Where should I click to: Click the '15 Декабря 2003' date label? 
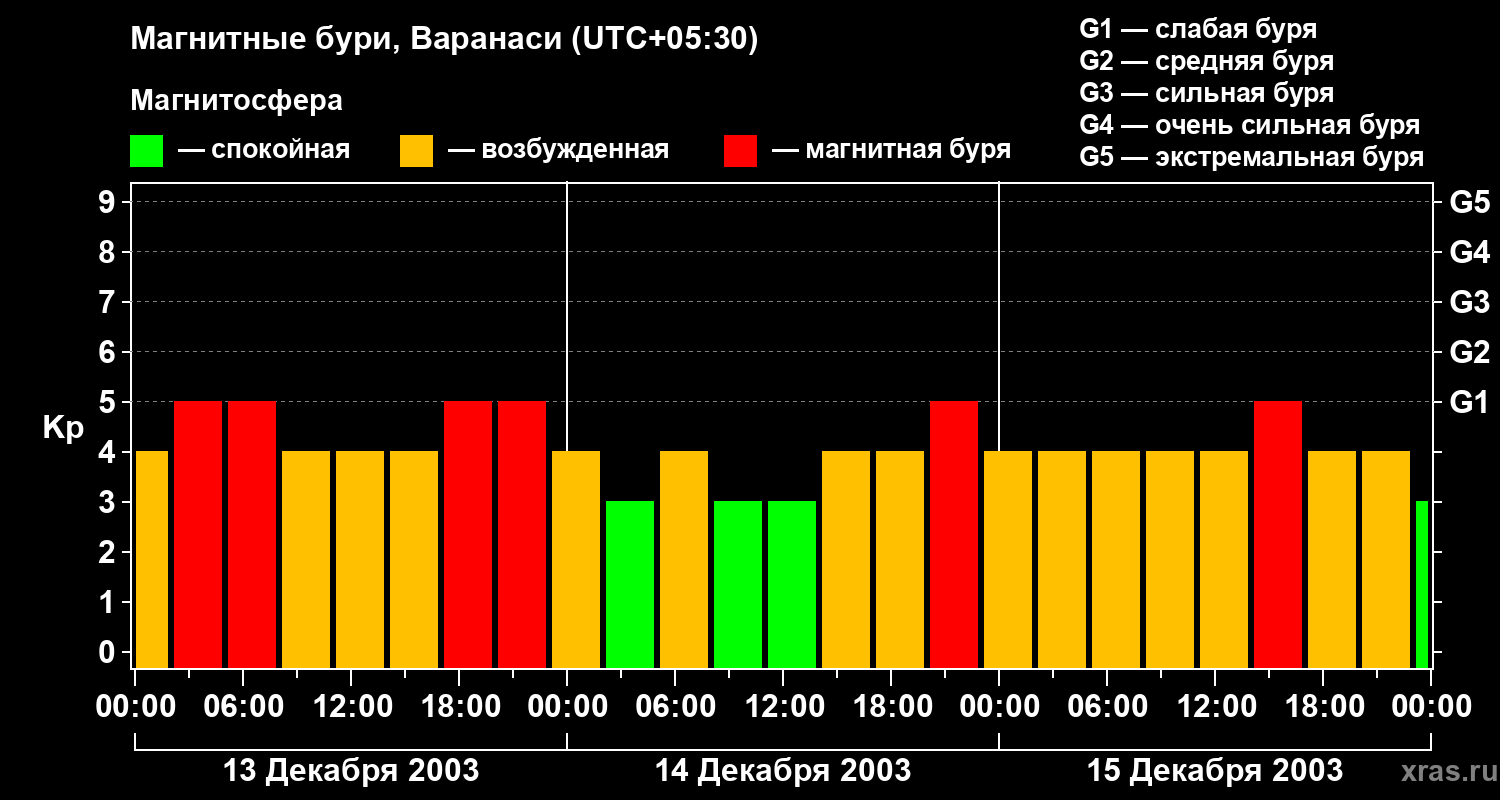pos(1215,771)
